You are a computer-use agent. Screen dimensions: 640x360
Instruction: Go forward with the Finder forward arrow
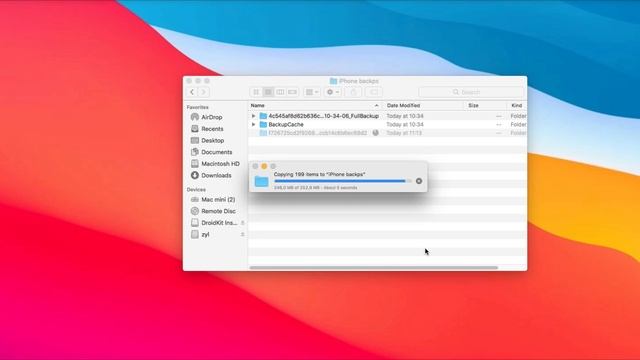[204, 92]
